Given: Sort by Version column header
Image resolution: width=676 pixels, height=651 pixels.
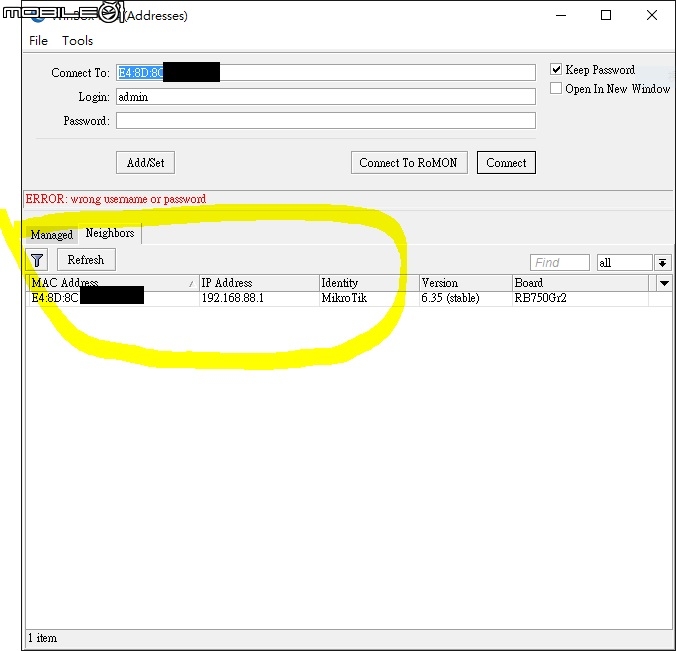Looking at the screenshot, I should click(466, 283).
